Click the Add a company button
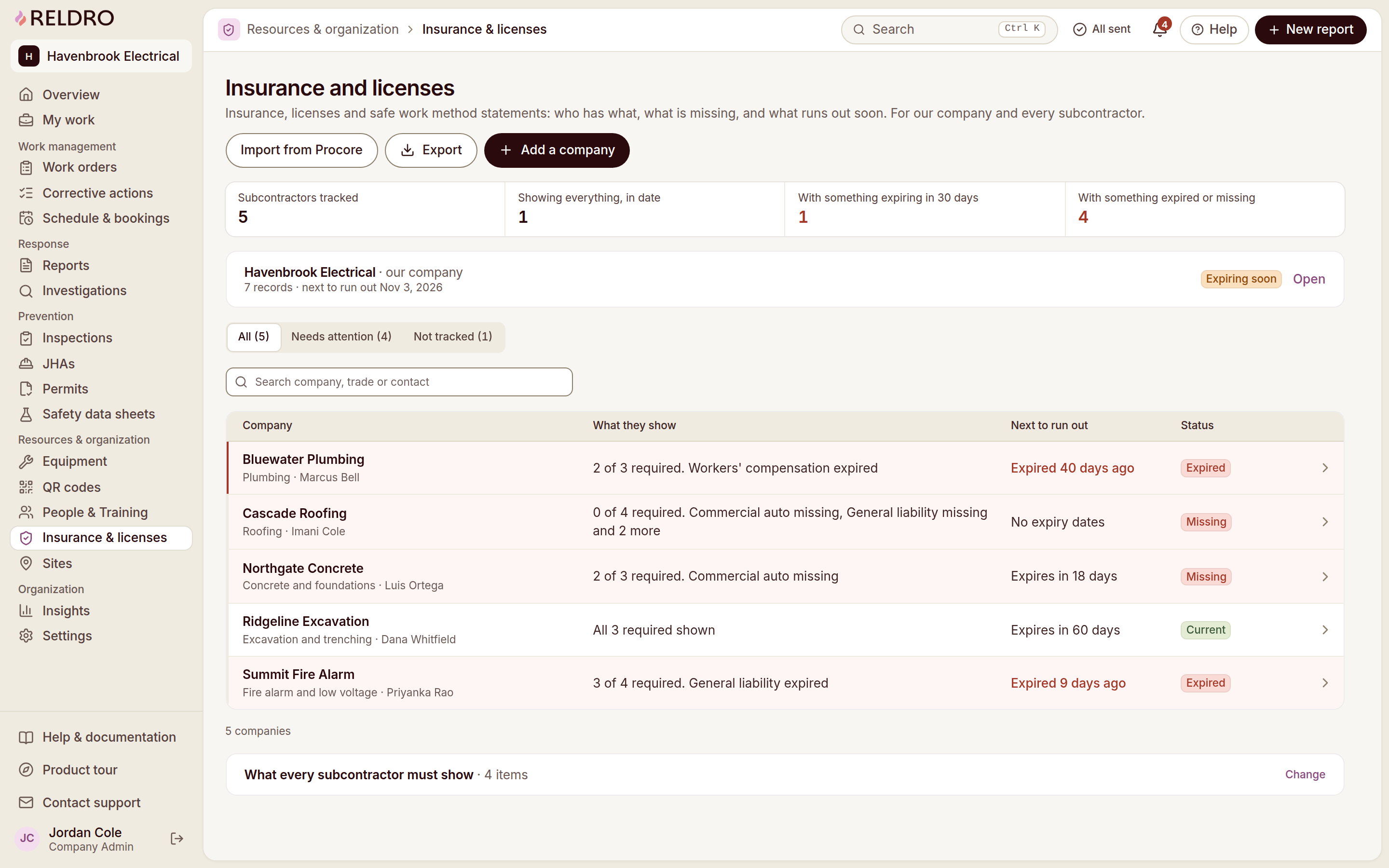This screenshot has height=868, width=1389. [556, 150]
